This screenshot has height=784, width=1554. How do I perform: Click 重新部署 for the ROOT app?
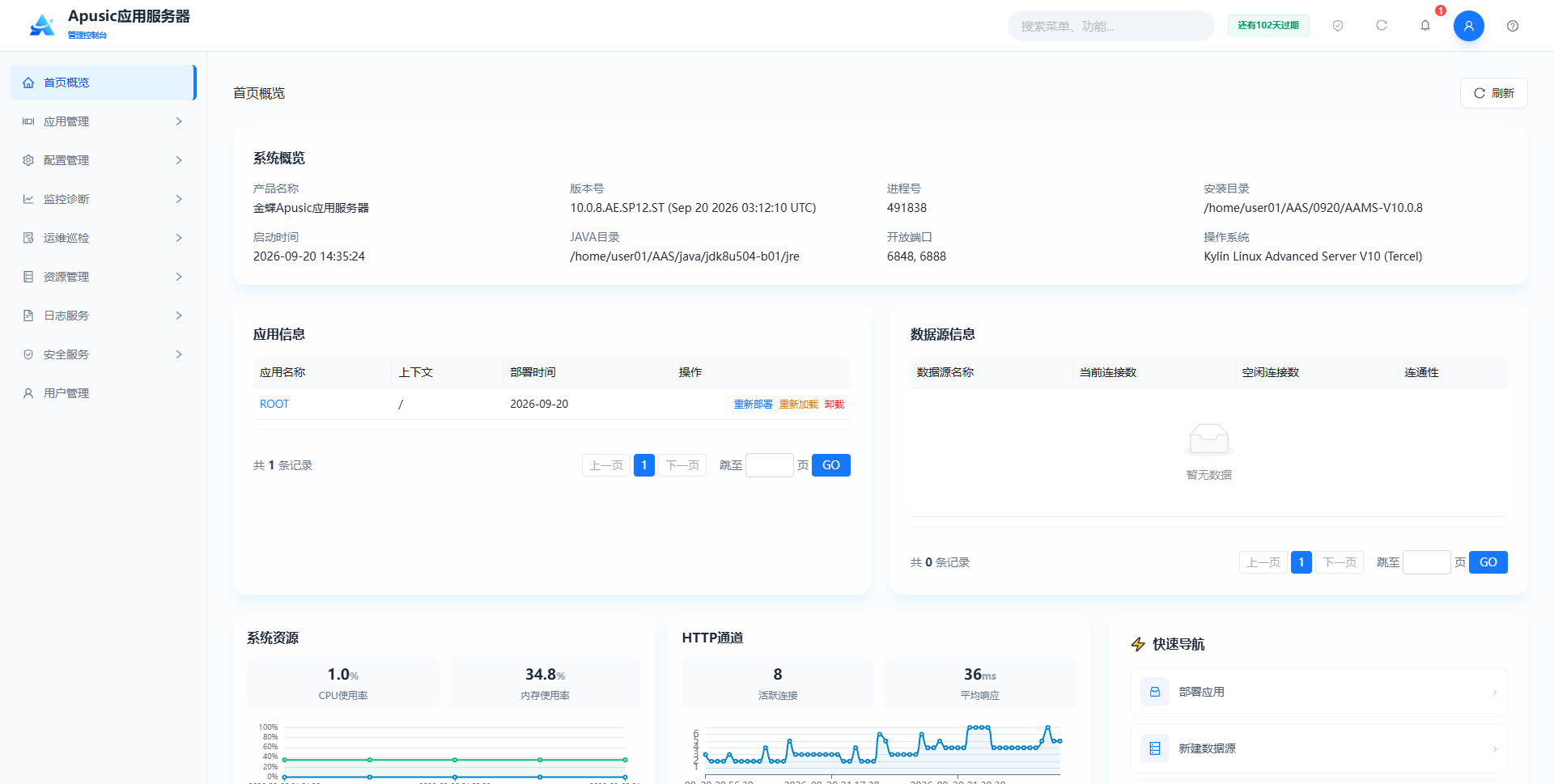click(x=753, y=405)
